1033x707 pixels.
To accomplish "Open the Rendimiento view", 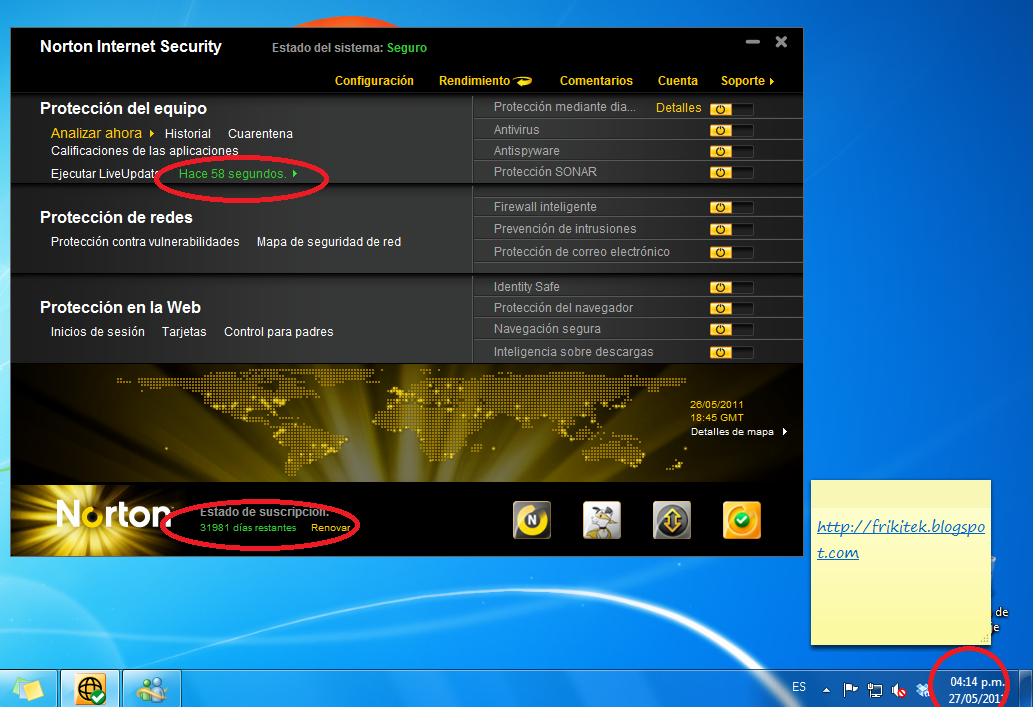I will pyautogui.click(x=474, y=81).
